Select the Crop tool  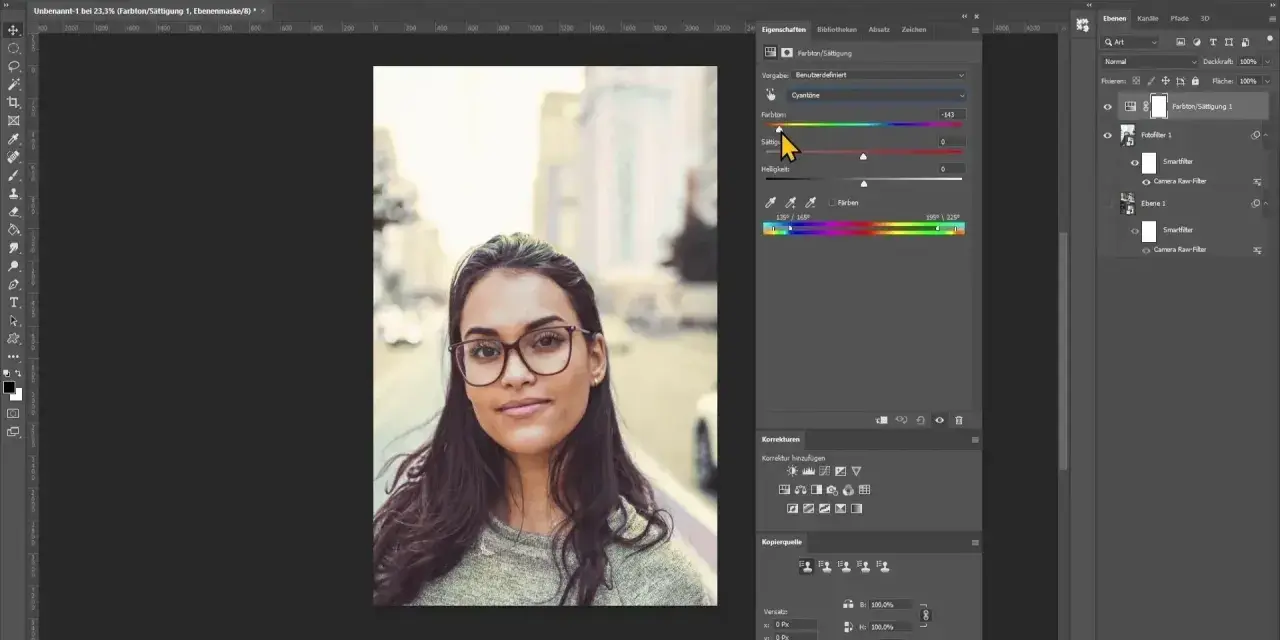click(x=13, y=102)
